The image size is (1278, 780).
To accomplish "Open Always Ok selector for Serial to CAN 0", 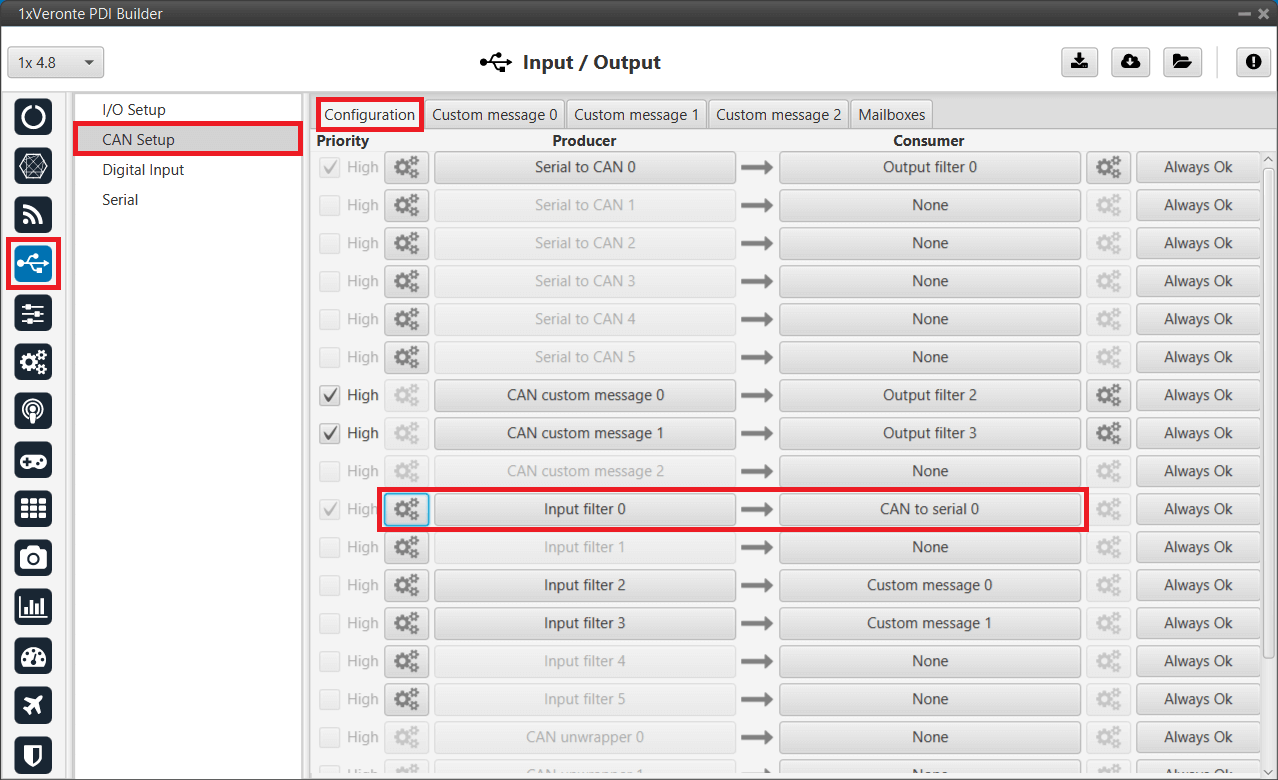I will pos(1197,167).
